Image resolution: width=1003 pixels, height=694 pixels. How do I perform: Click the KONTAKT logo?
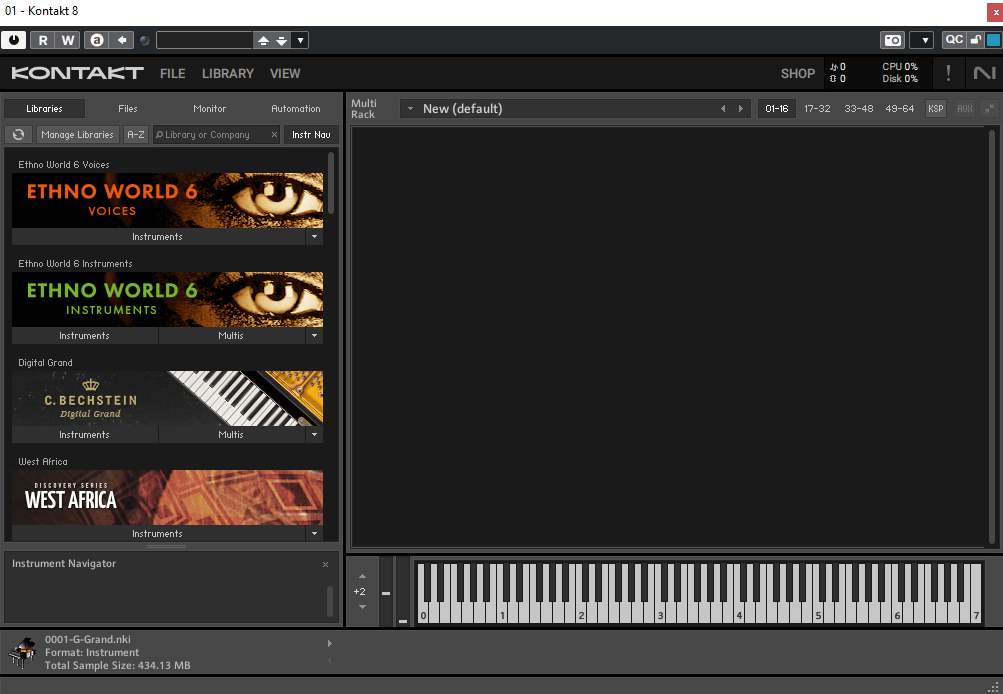tap(77, 73)
